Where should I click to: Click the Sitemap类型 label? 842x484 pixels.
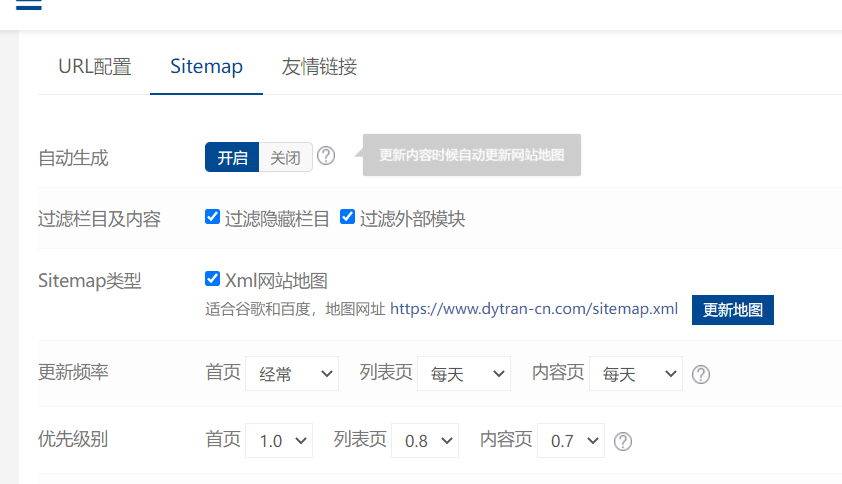[x=90, y=280]
